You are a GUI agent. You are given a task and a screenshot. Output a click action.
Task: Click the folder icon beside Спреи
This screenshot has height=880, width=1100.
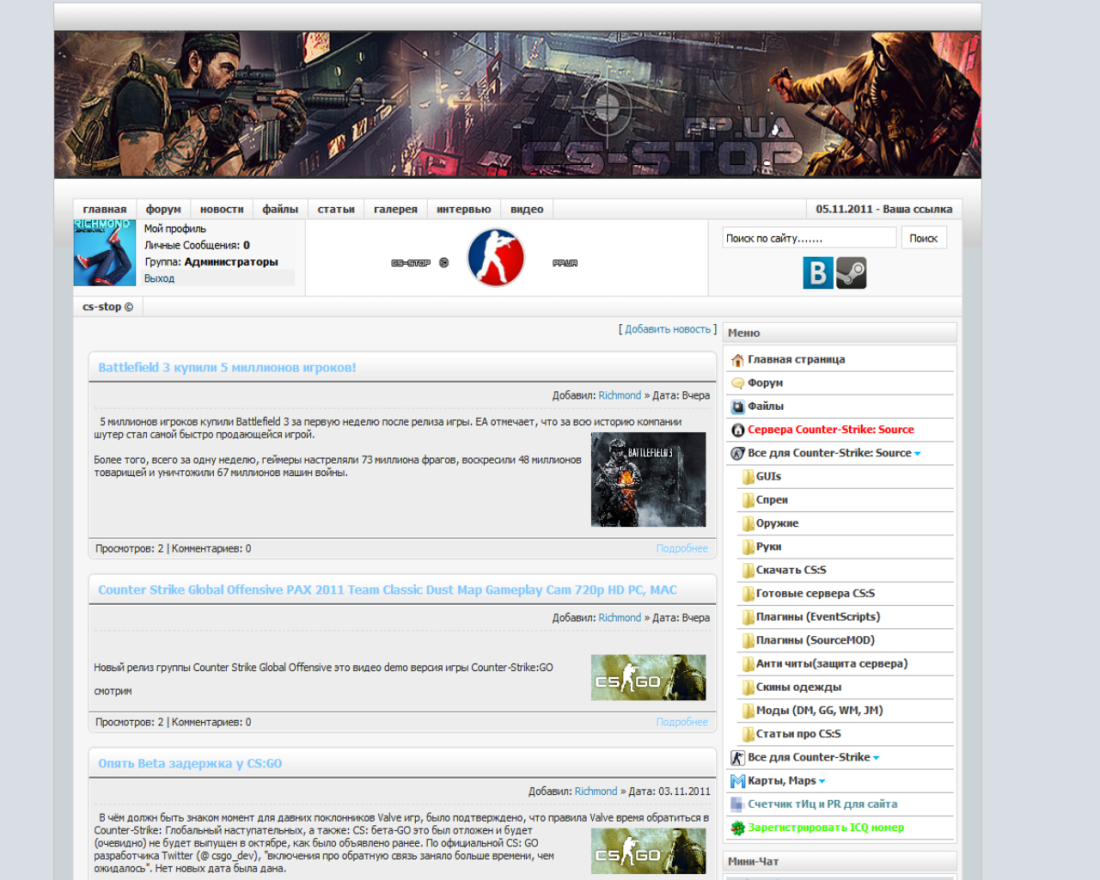[748, 500]
